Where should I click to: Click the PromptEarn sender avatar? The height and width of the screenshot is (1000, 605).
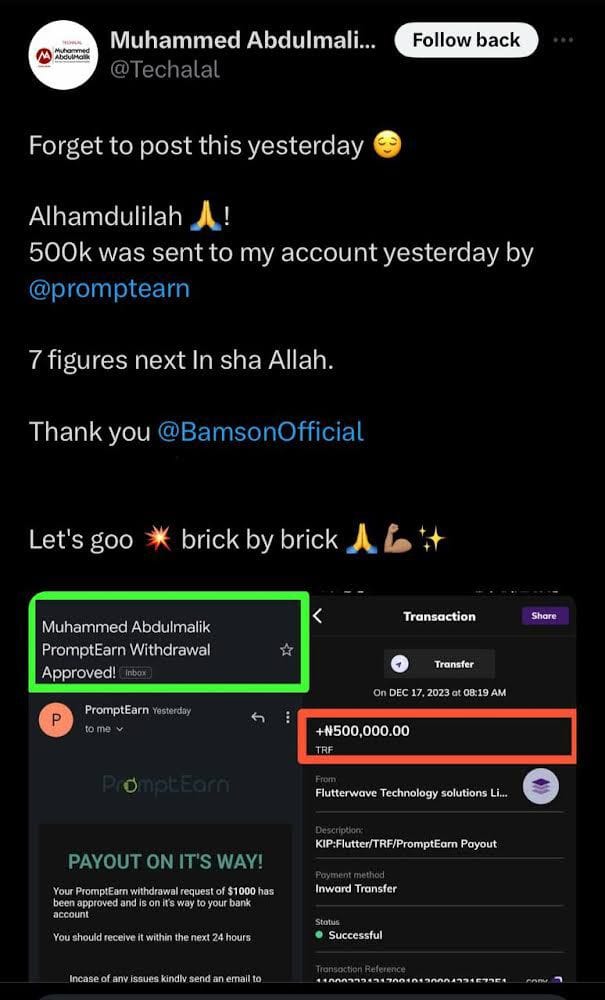pyautogui.click(x=56, y=720)
